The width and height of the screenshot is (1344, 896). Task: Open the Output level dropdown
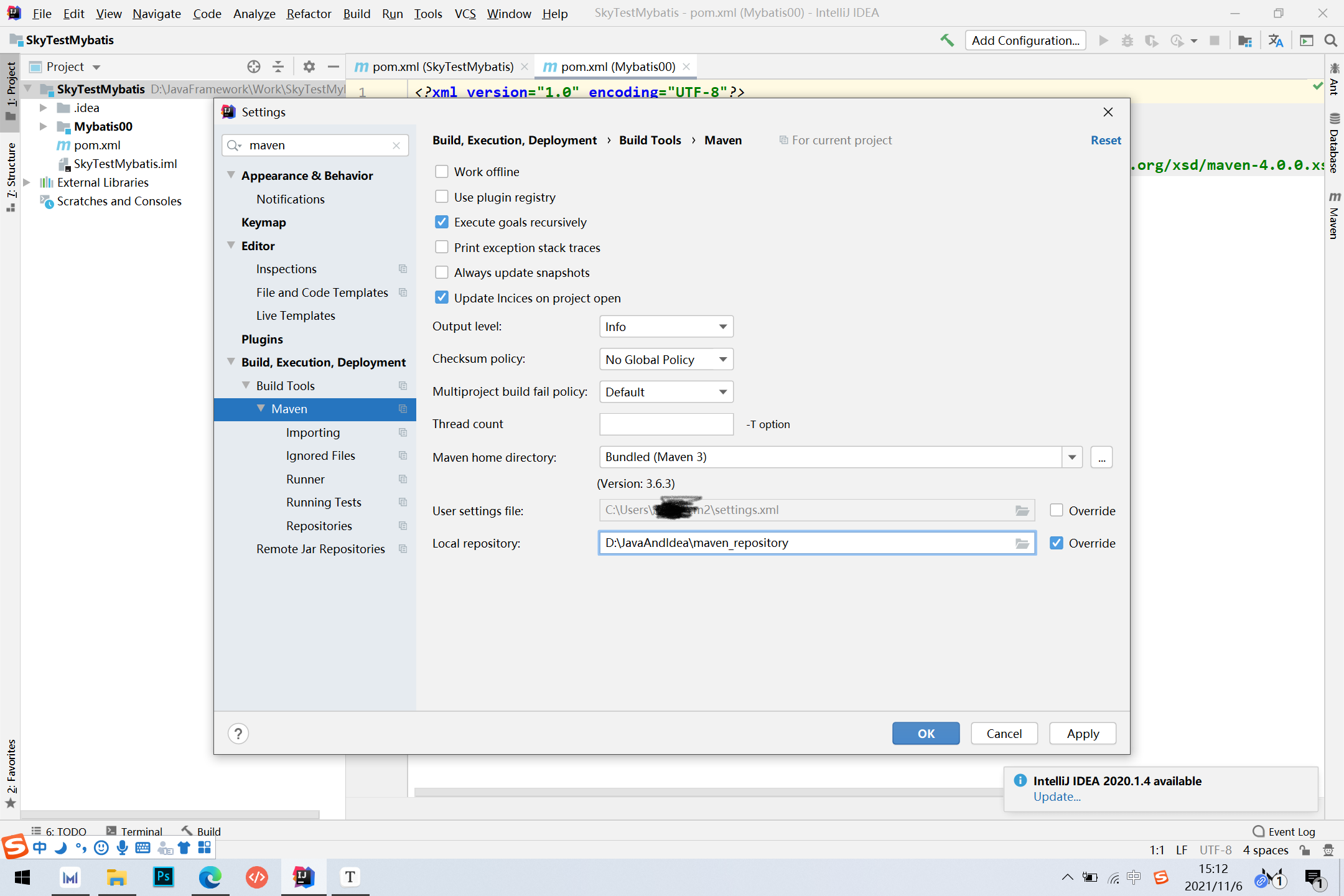point(666,327)
